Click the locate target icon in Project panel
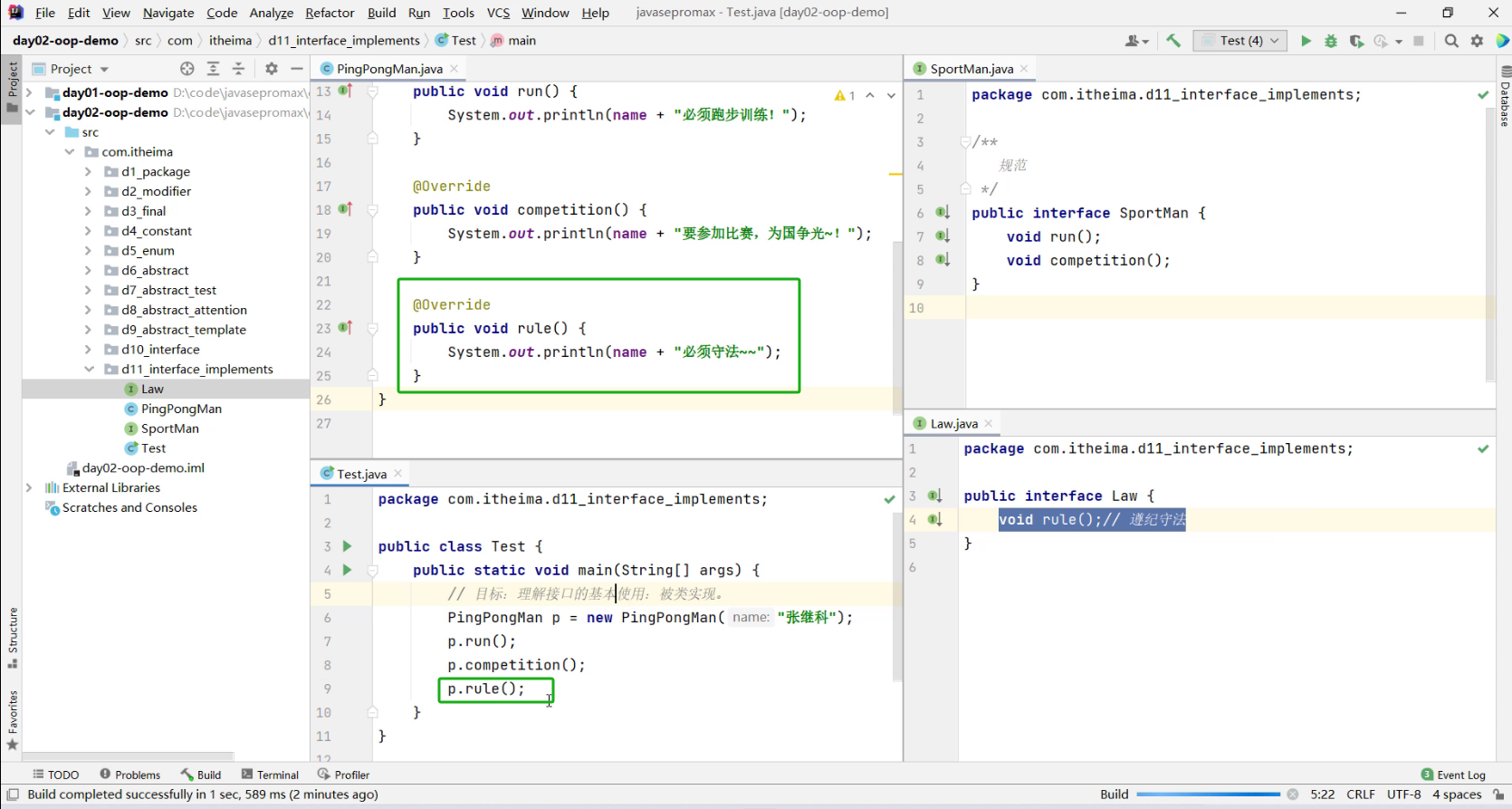The image size is (1512, 809). coord(187,69)
